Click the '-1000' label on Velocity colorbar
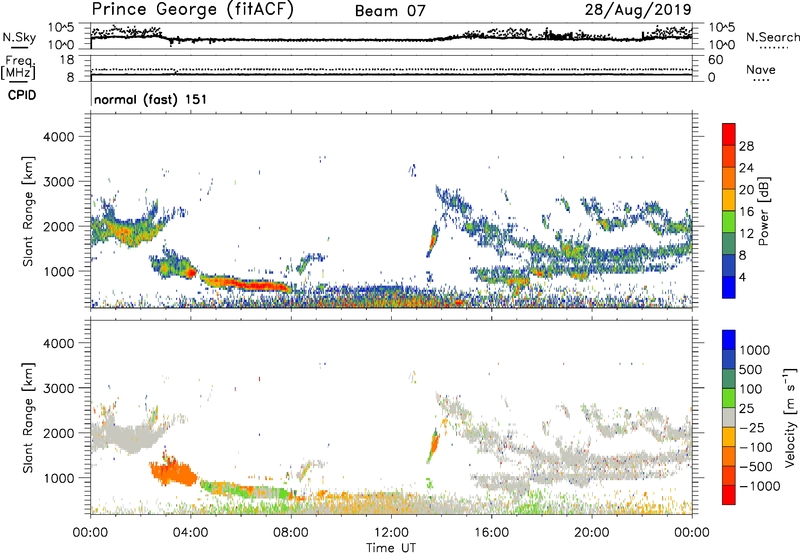Screen dimensions: 800x554 [759, 486]
